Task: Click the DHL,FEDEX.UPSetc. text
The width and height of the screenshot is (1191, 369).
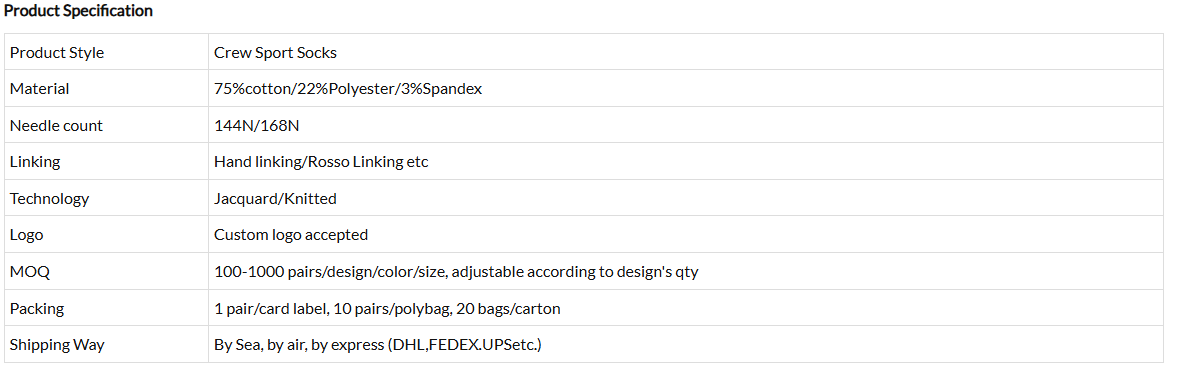Action: click(x=464, y=345)
